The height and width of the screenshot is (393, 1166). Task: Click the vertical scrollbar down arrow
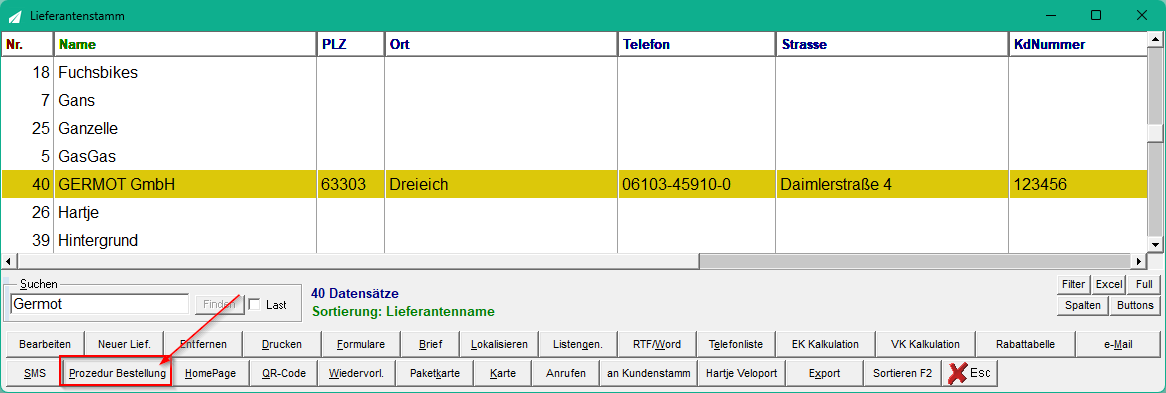[x=1155, y=244]
